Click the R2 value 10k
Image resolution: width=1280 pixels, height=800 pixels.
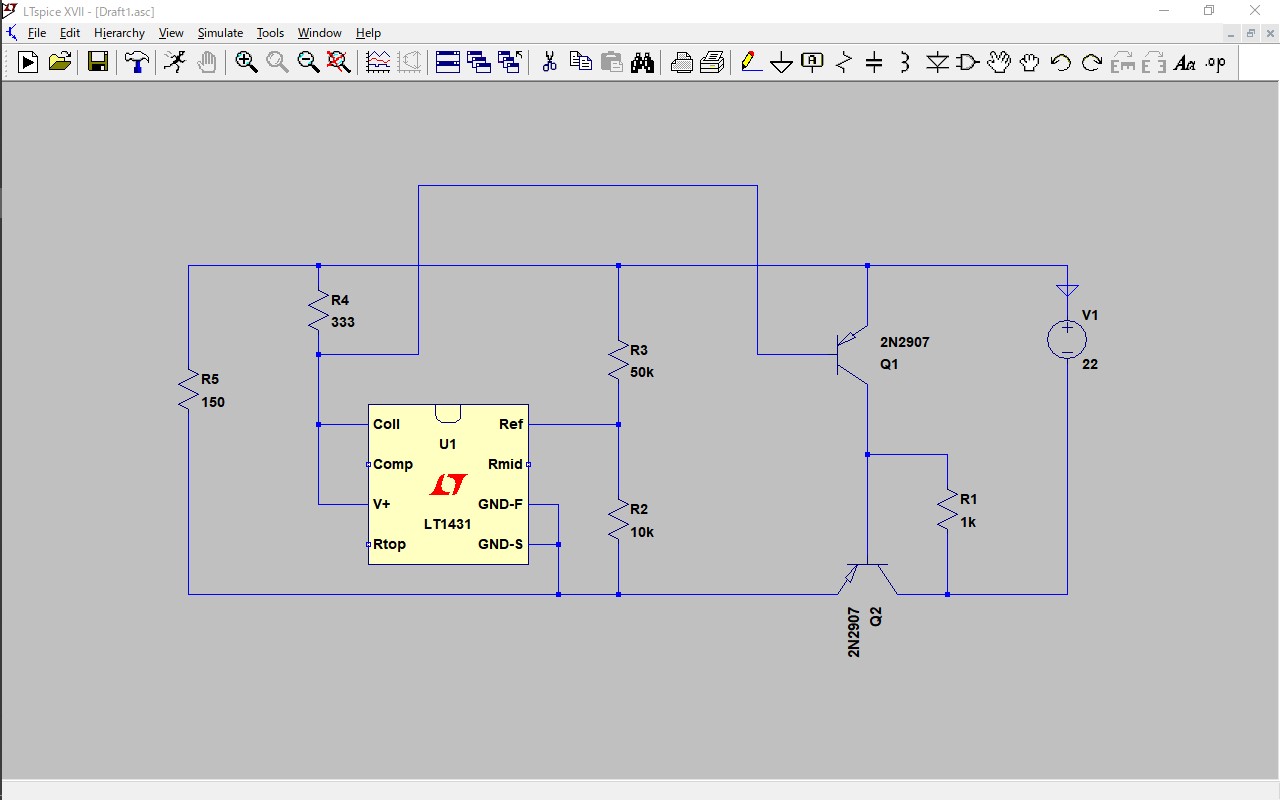642,533
